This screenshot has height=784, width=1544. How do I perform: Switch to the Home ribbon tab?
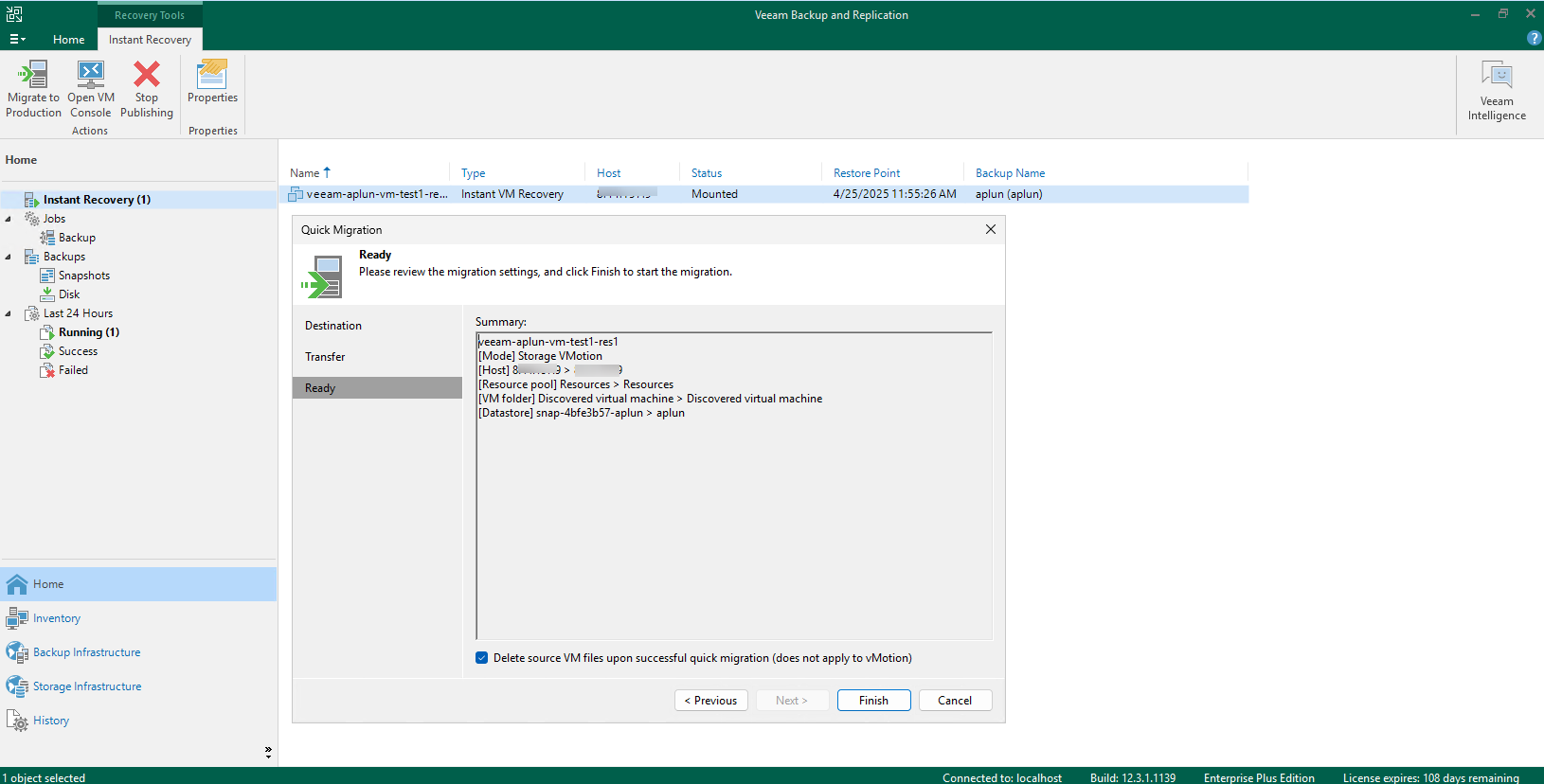coord(68,39)
